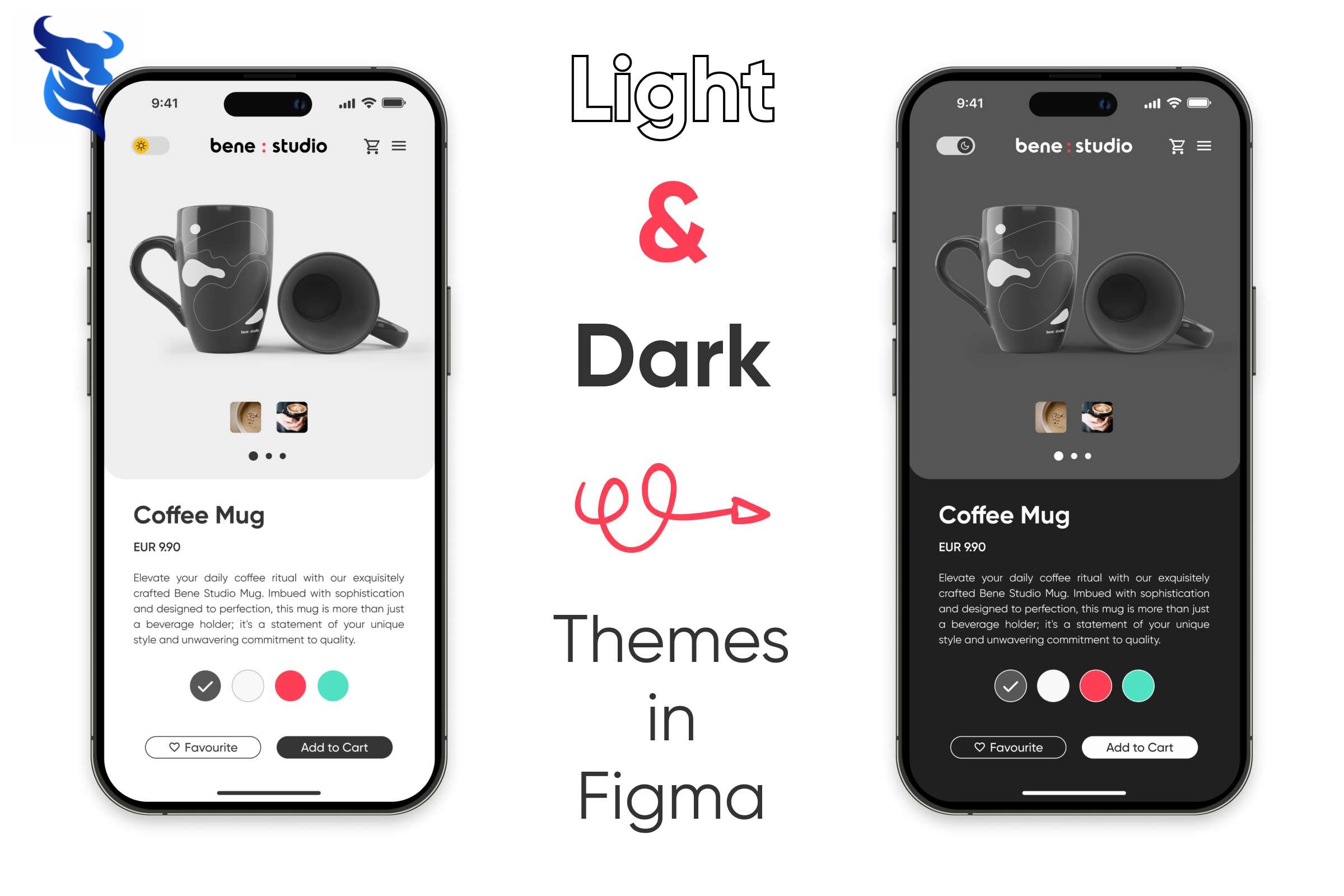Click Add to Cart button on left phone
The image size is (1344, 896).
335,747
